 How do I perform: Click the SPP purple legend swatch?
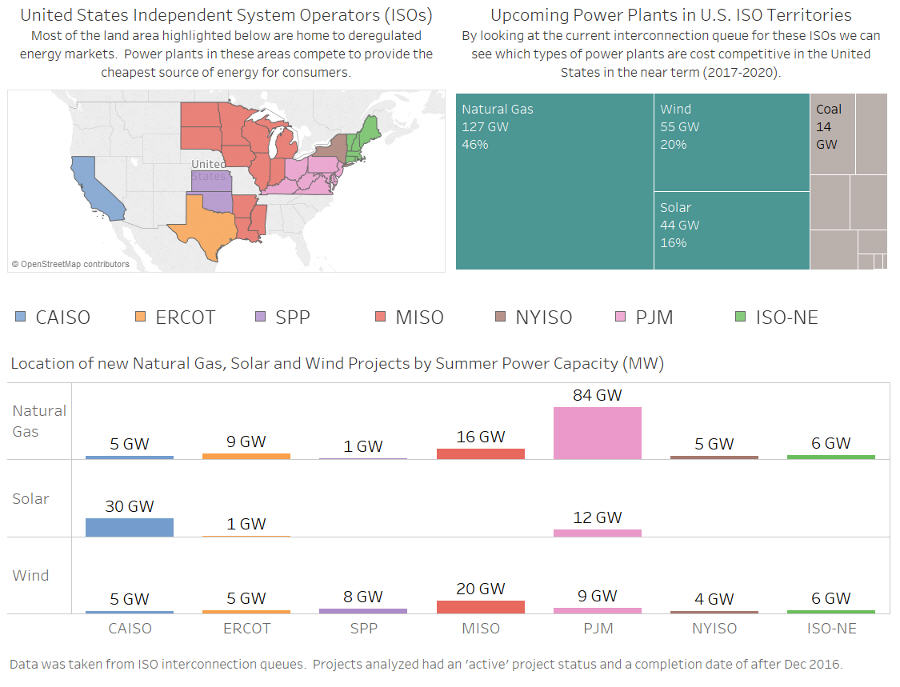pos(259,318)
